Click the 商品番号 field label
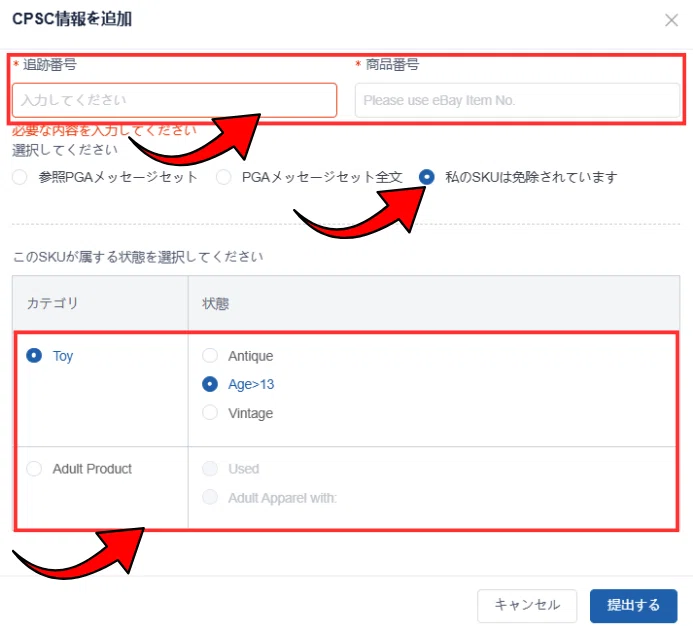 [392, 65]
